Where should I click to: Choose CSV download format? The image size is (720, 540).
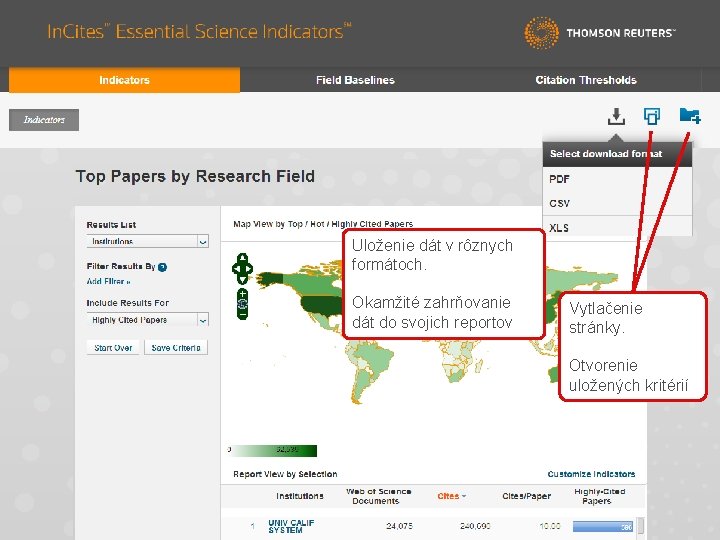click(x=617, y=203)
